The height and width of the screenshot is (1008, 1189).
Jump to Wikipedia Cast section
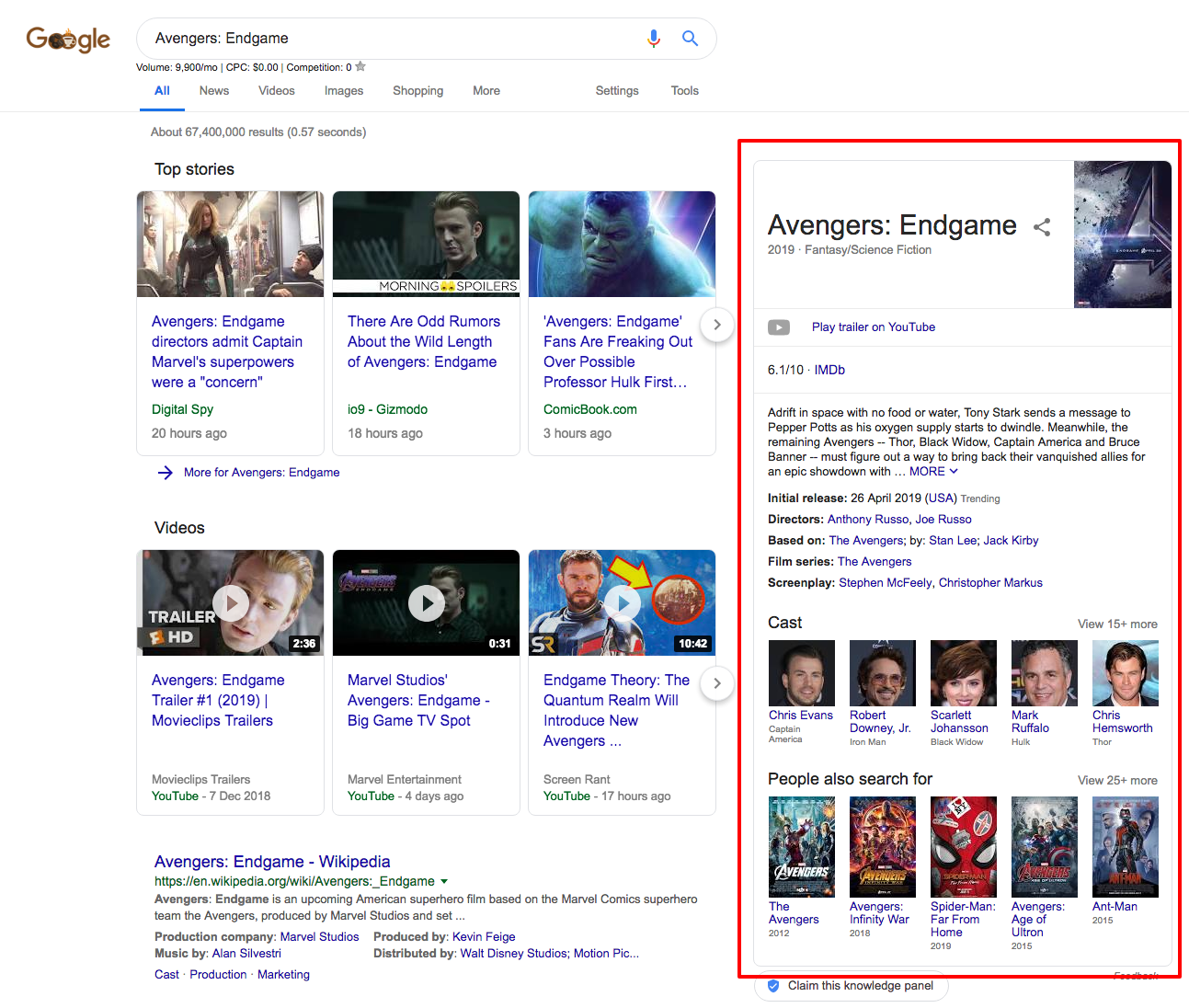pyautogui.click(x=166, y=975)
